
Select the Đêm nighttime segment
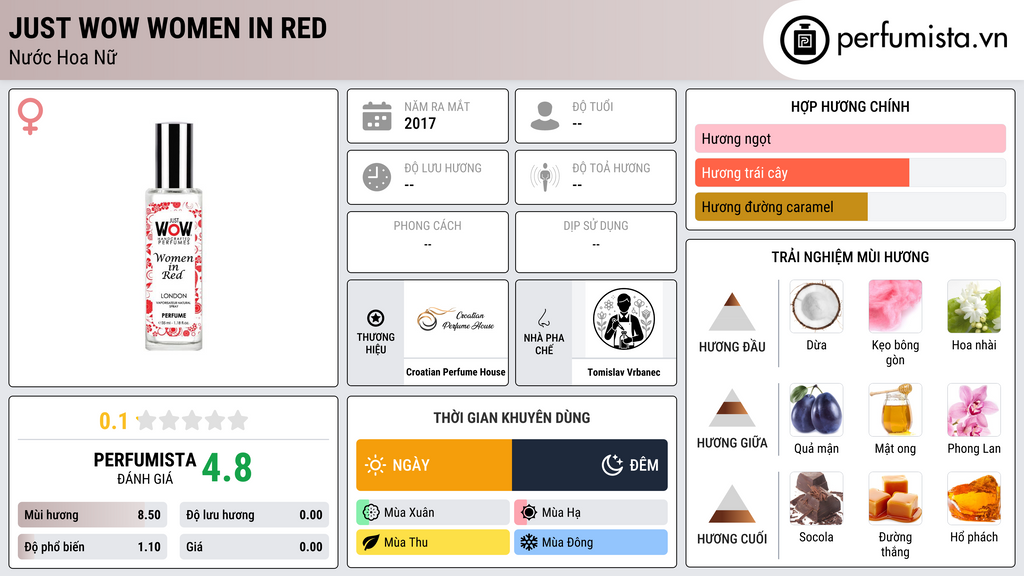[590, 465]
